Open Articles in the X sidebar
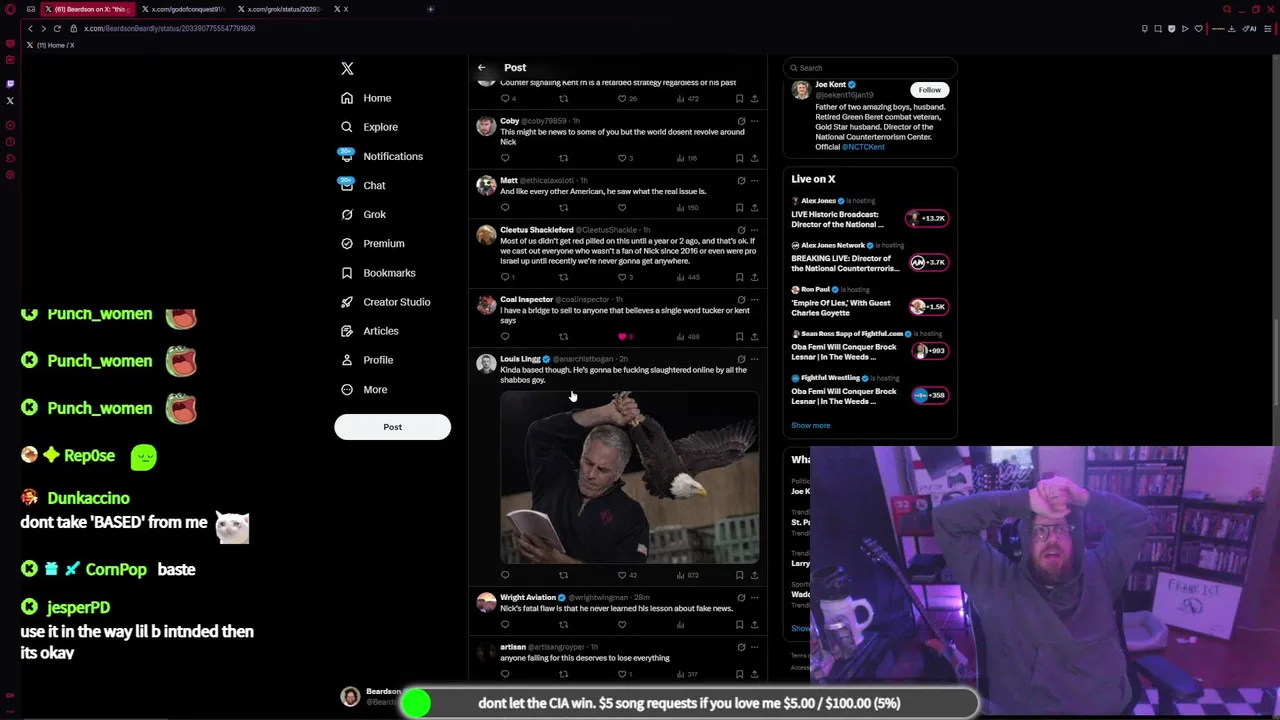Viewport: 1280px width, 720px height. [x=369, y=330]
